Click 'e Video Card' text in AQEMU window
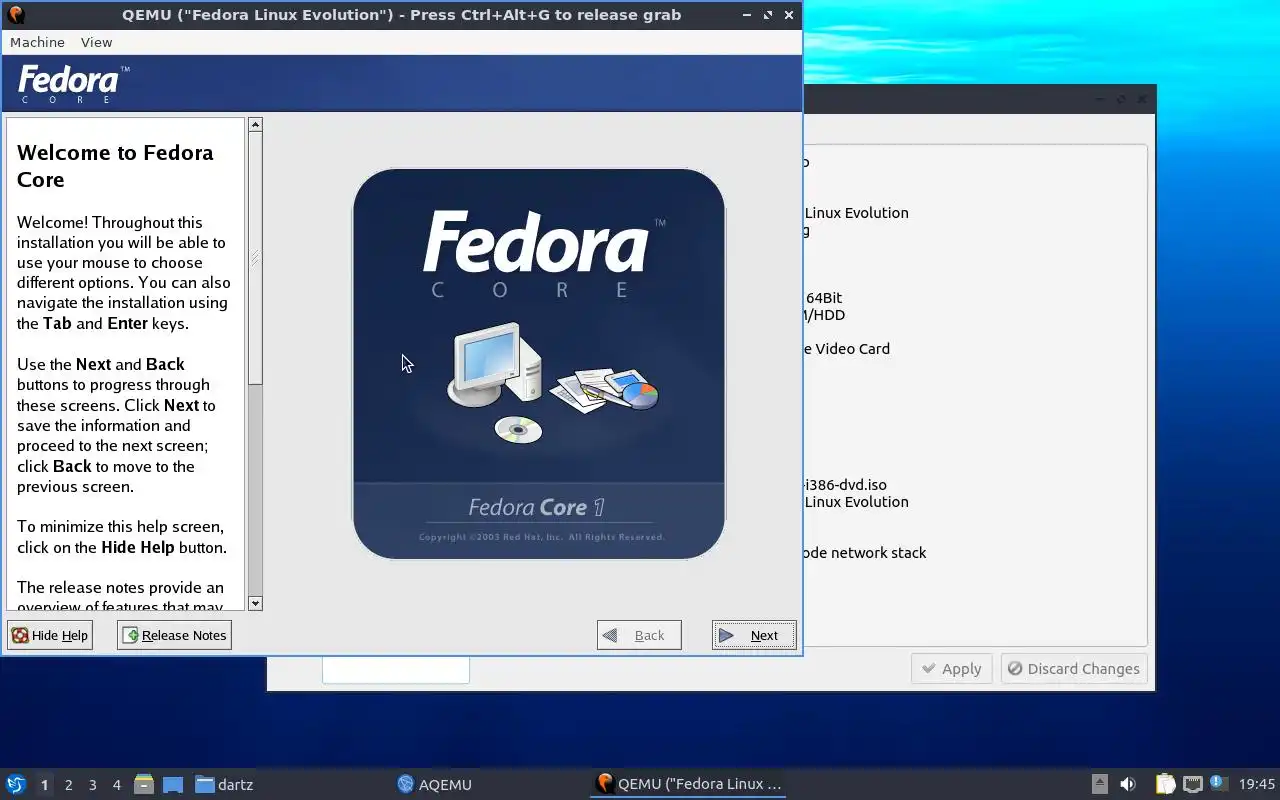This screenshot has width=1280, height=800. click(x=846, y=349)
